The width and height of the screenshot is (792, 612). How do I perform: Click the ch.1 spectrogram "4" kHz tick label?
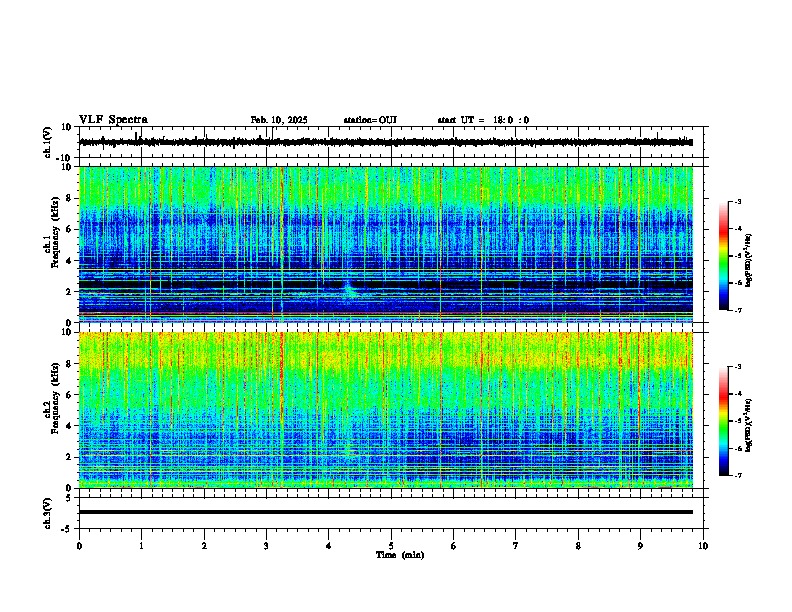(x=70, y=261)
